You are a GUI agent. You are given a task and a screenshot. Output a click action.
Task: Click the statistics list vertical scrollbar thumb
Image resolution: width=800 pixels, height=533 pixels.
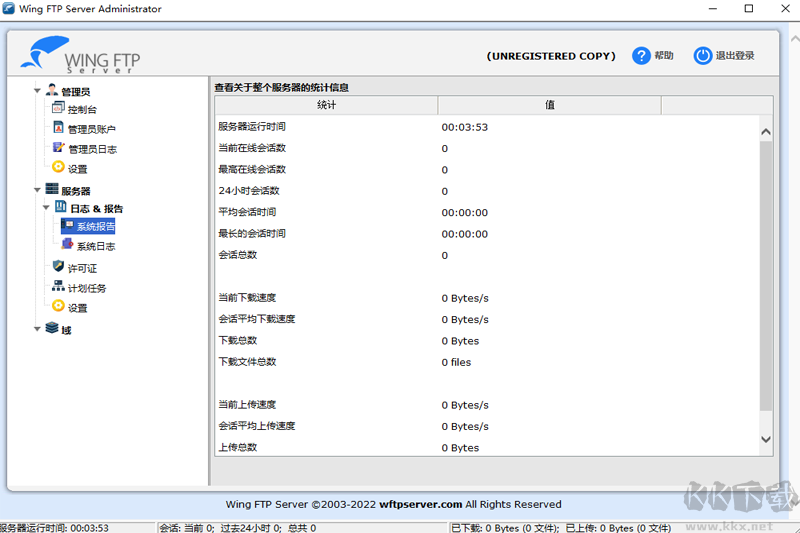[765, 276]
